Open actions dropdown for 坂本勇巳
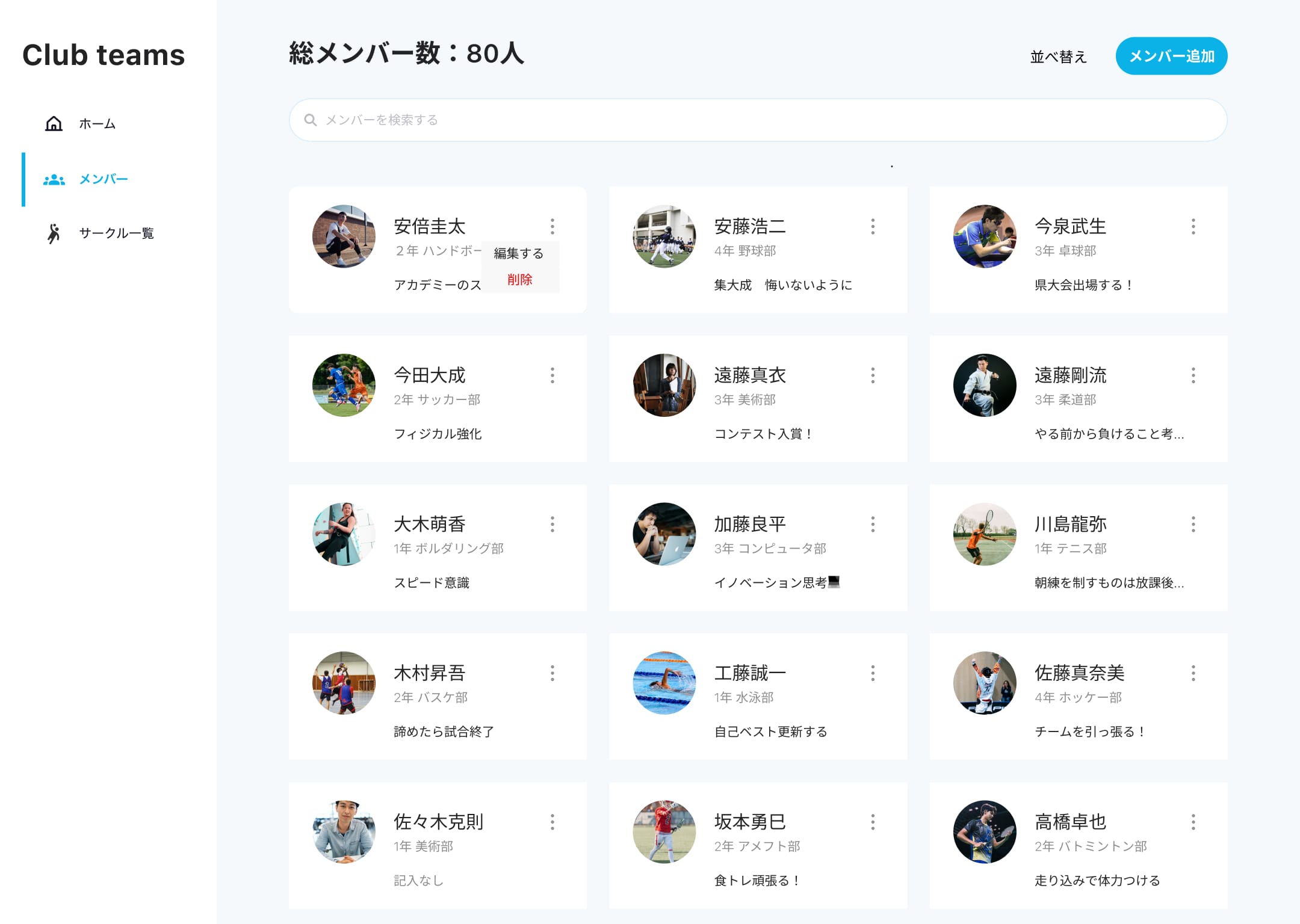The height and width of the screenshot is (924, 1300). coord(873,822)
